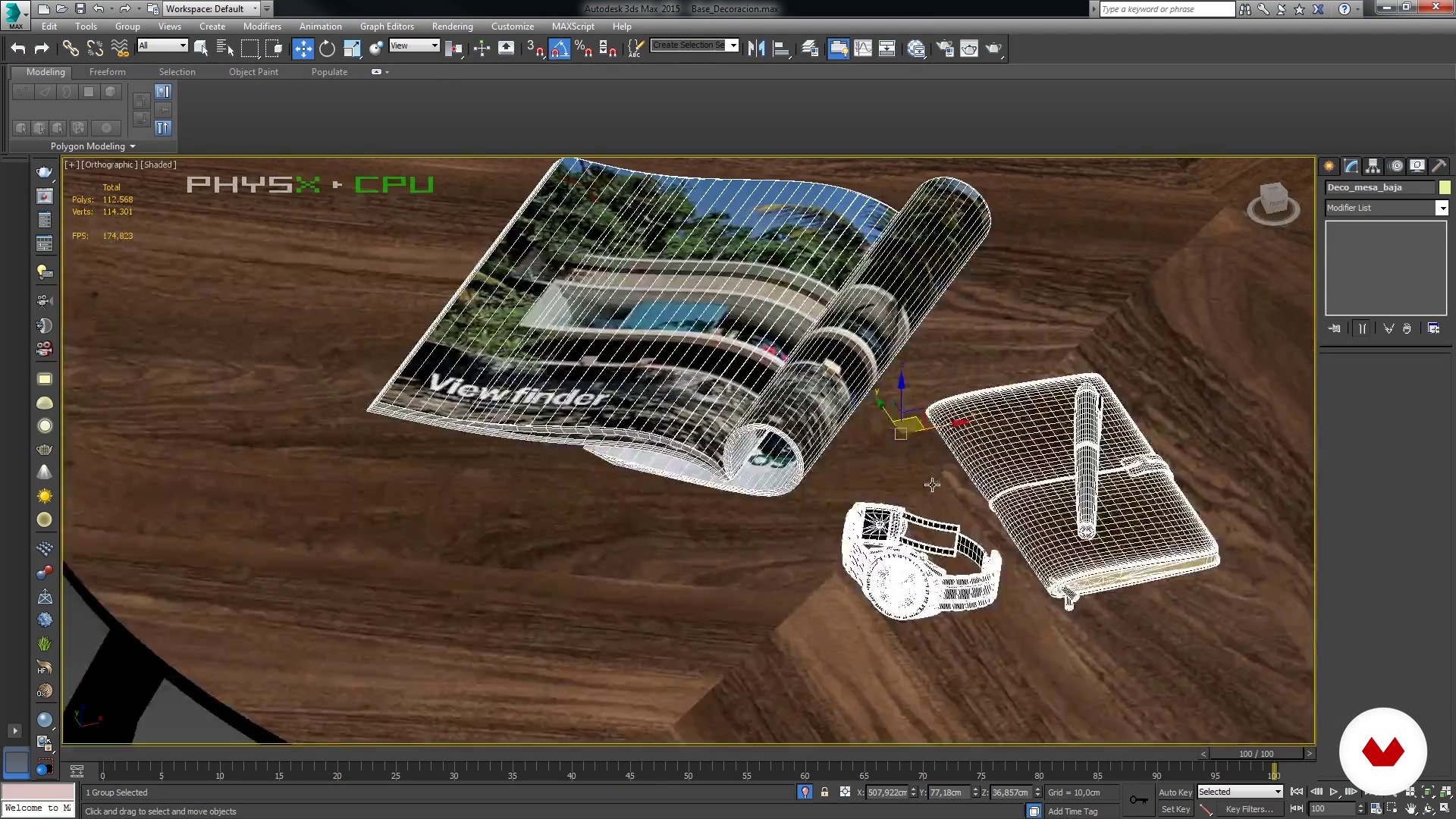Open the [Shaded] viewport shading menu

click(x=158, y=165)
